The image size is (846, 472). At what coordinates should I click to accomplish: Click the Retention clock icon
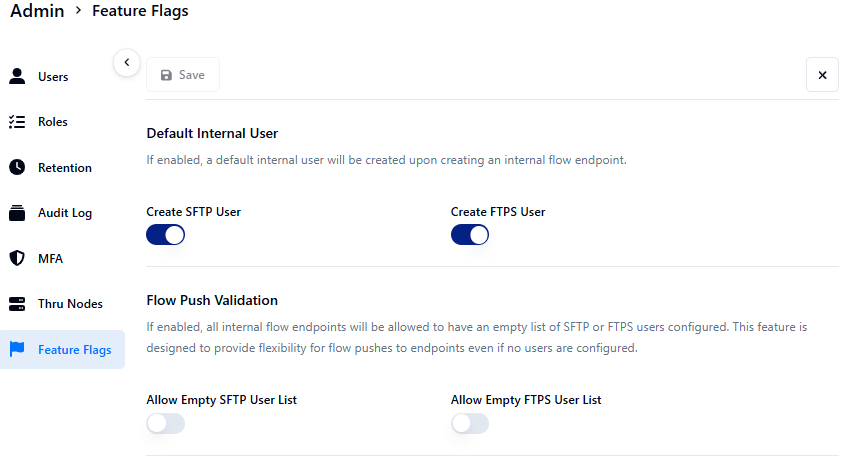tap(17, 167)
